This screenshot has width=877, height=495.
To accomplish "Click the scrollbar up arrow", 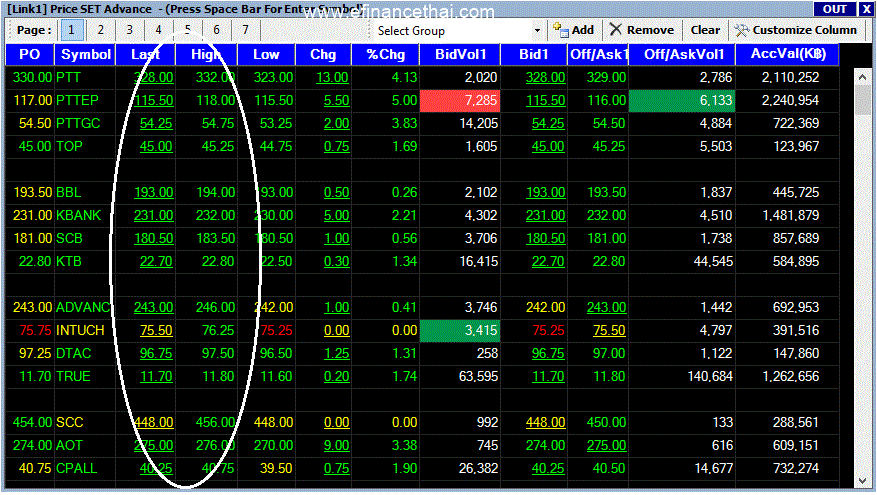I will [862, 77].
